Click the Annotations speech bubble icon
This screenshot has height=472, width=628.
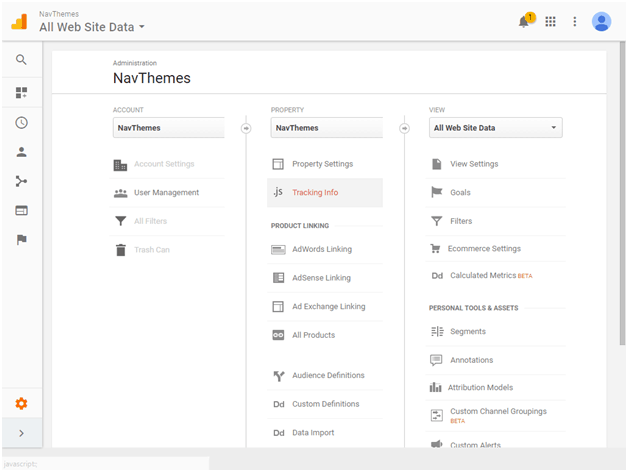436,360
